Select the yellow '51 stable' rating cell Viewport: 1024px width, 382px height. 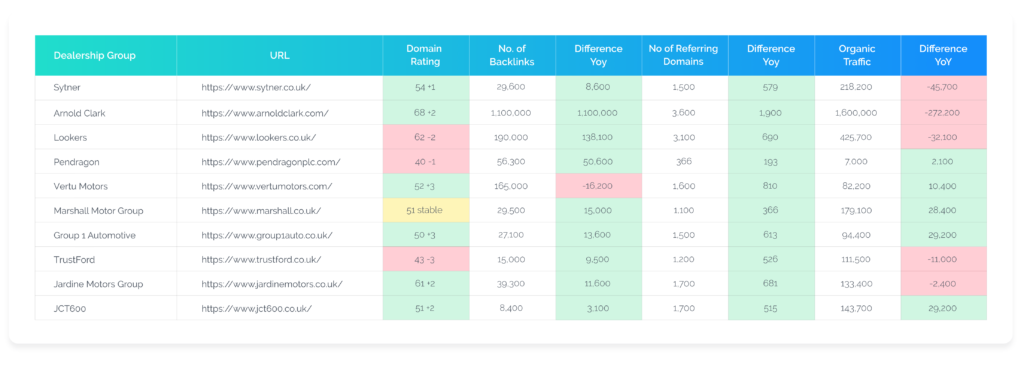click(426, 211)
